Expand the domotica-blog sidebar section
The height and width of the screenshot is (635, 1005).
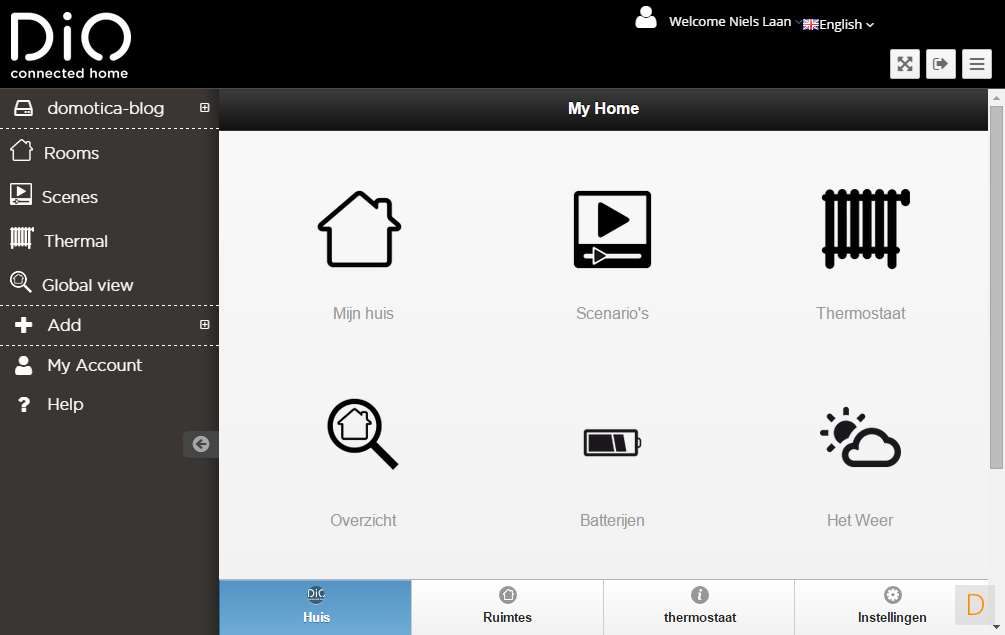click(204, 108)
